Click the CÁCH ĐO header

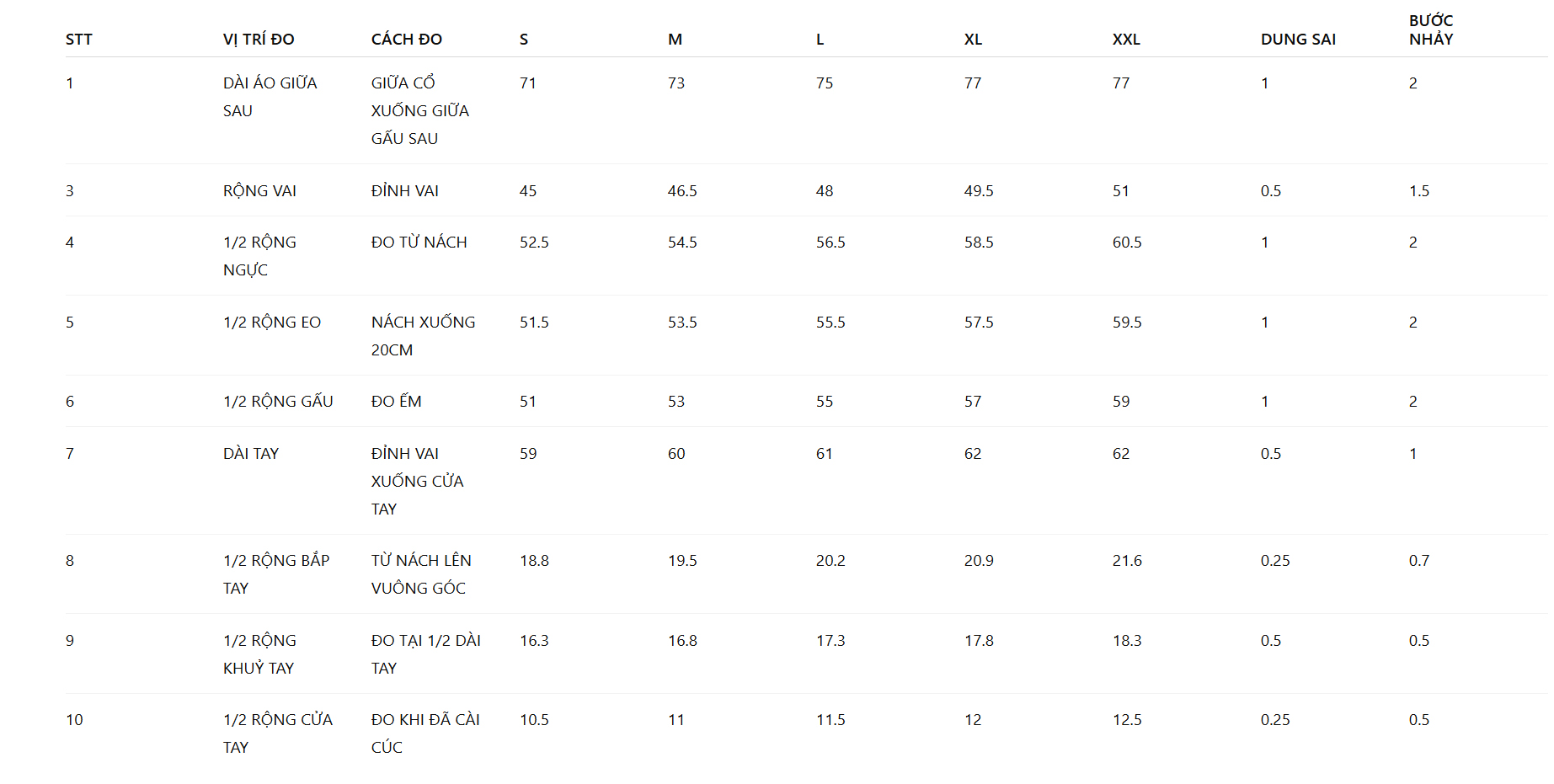[407, 40]
